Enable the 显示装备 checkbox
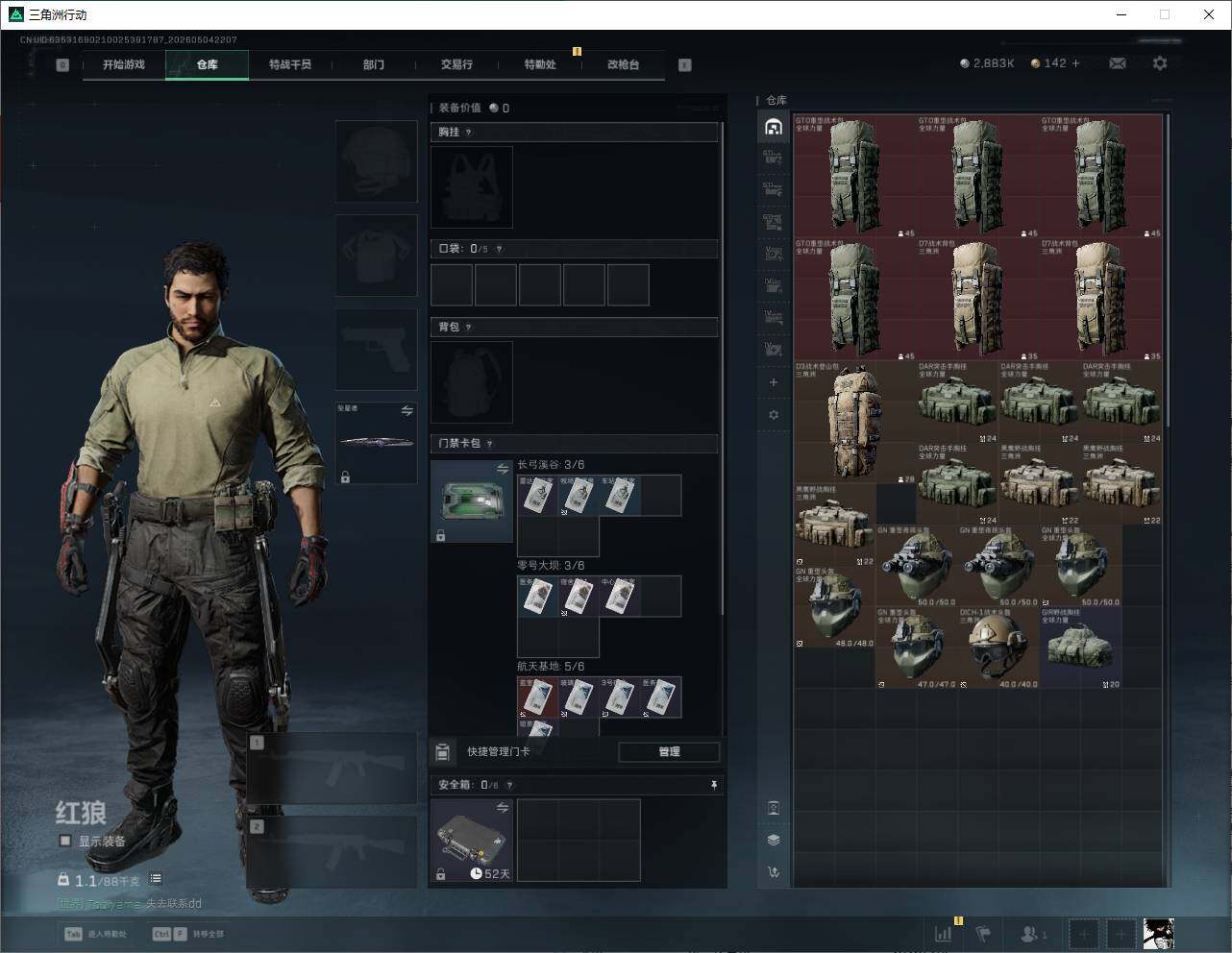 click(65, 841)
